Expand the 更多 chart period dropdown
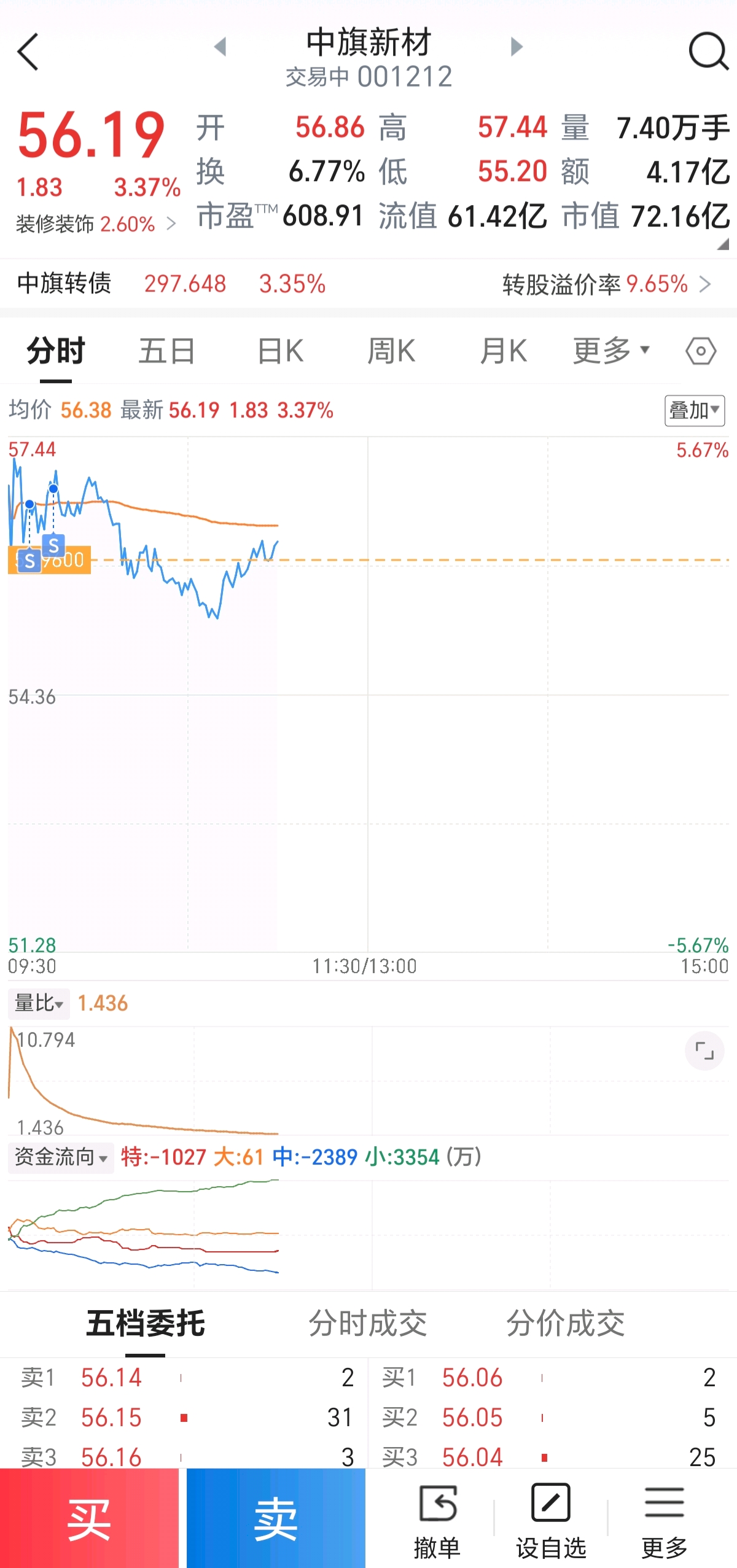The width and height of the screenshot is (737, 1568). pos(611,351)
